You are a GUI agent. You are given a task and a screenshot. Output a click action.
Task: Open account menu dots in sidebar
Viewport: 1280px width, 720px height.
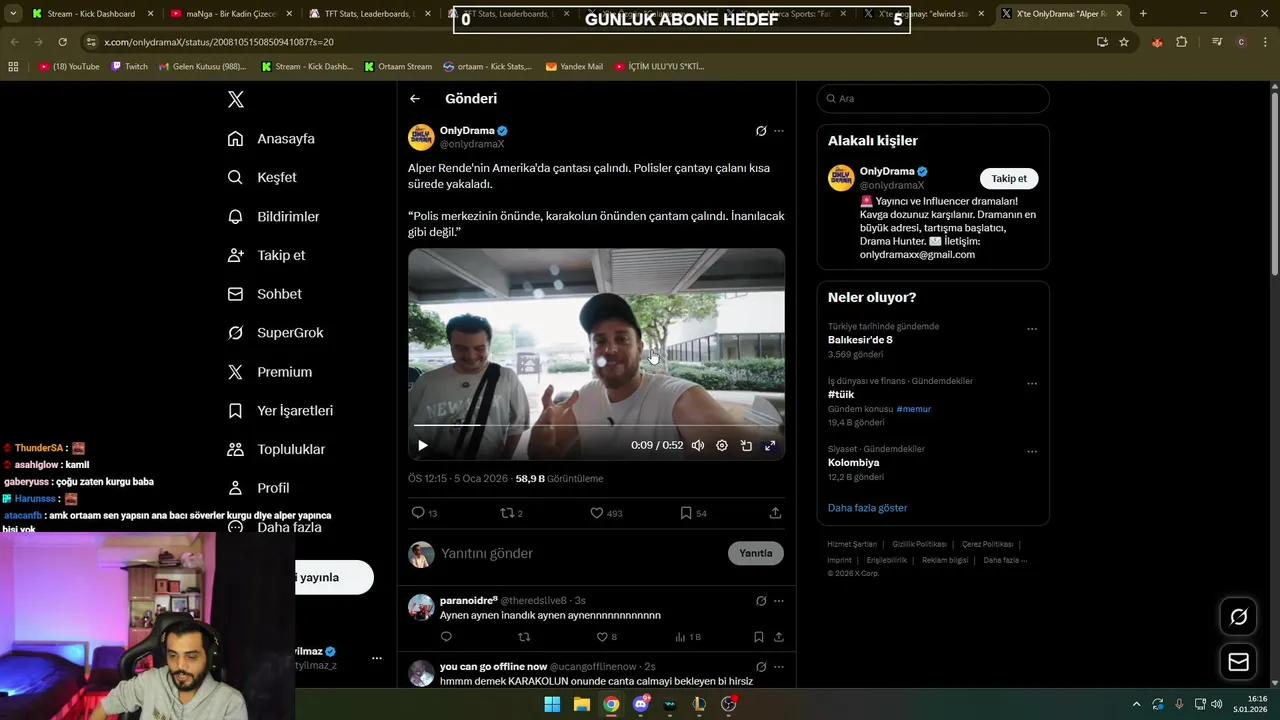[x=377, y=658]
